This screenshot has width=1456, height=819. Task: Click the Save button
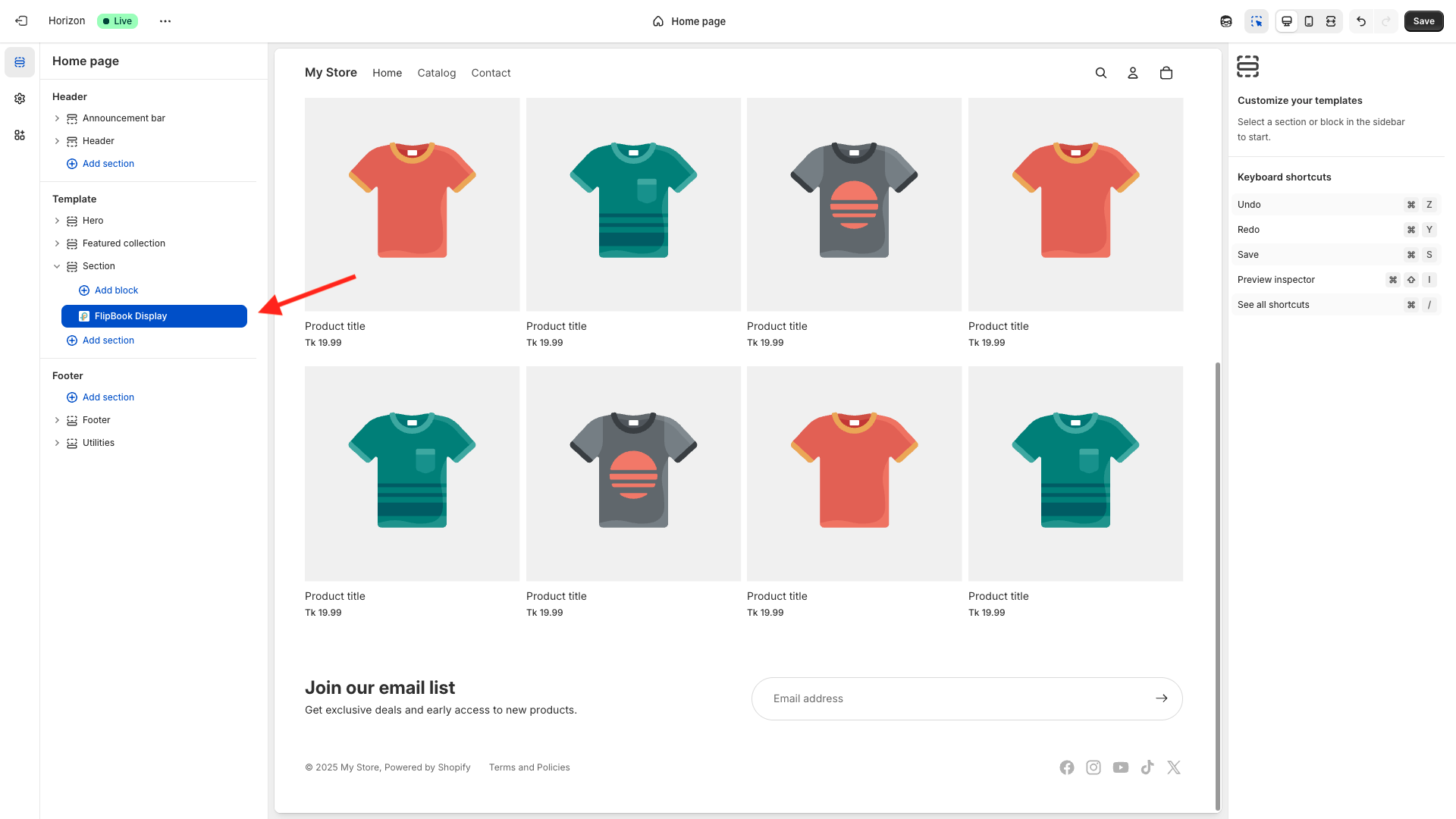pyautogui.click(x=1423, y=21)
